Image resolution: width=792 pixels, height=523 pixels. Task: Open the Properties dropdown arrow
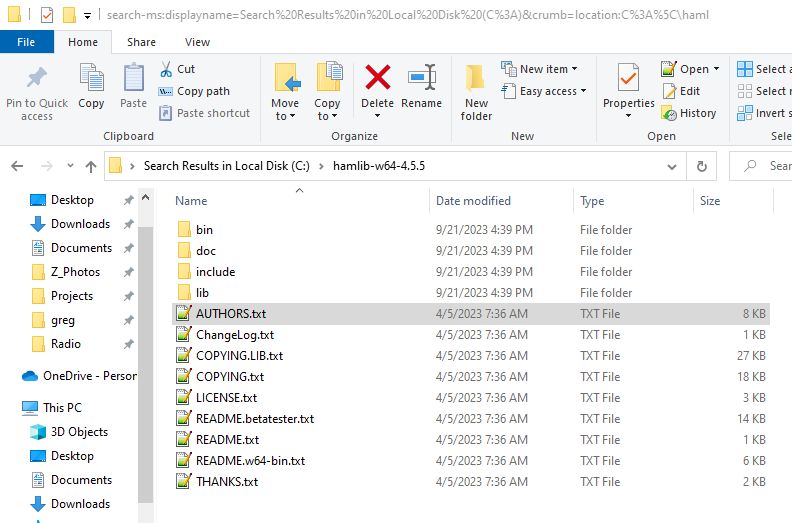[x=628, y=116]
